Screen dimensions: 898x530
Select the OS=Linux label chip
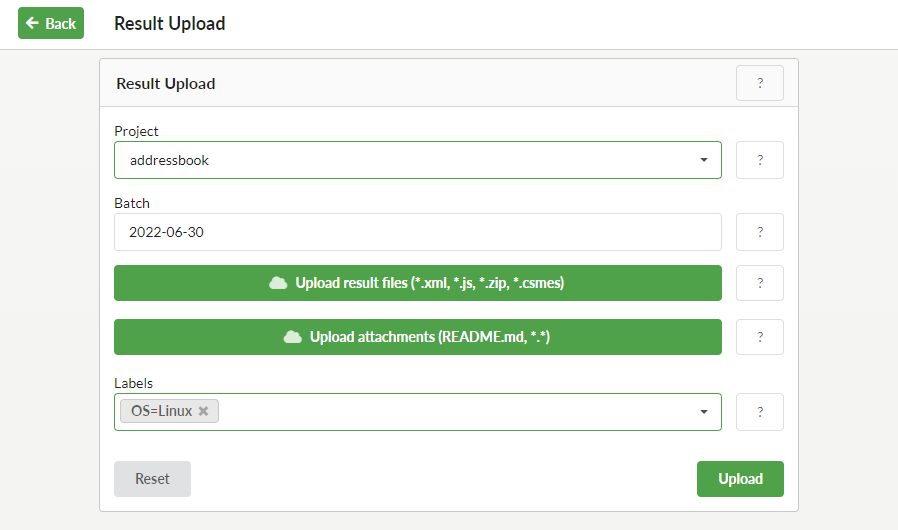[162, 411]
